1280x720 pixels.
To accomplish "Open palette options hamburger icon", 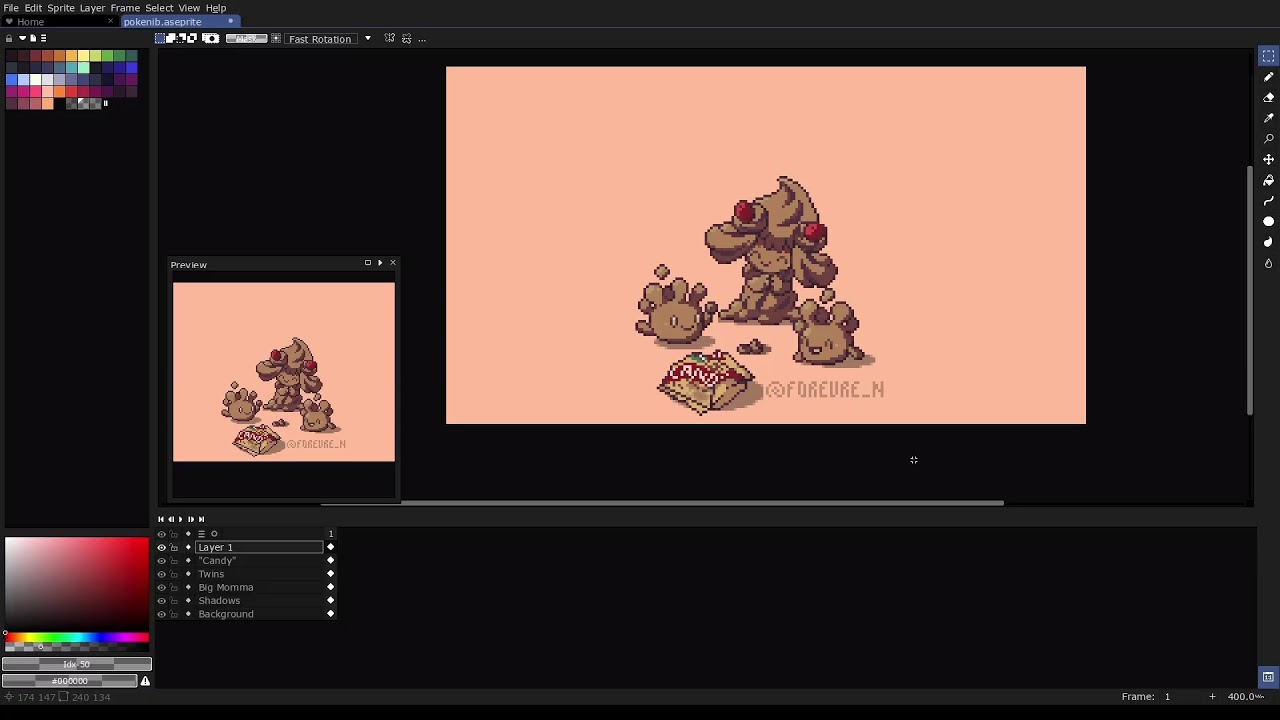I will [43, 38].
